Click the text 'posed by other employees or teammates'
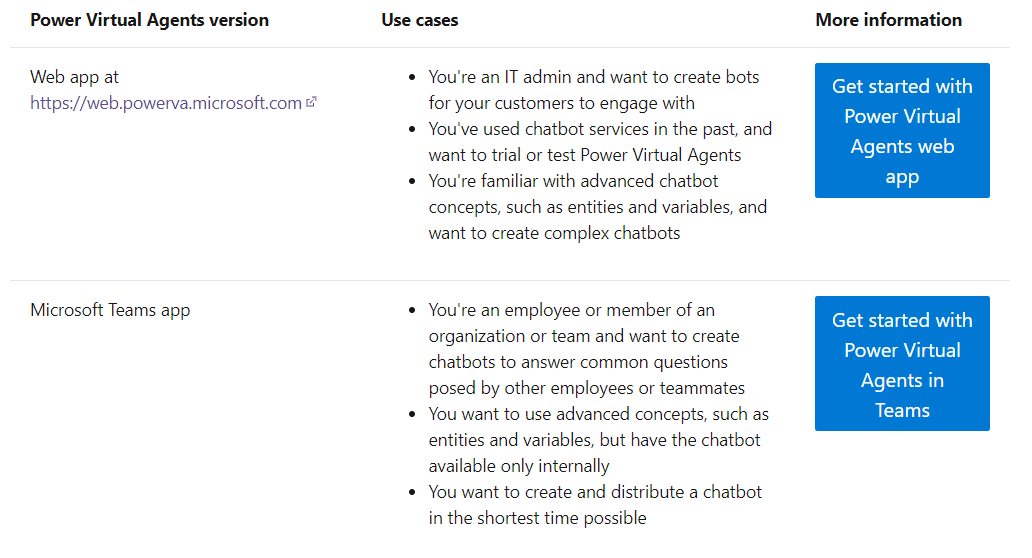The width and height of the screenshot is (1032, 558). pos(586,388)
